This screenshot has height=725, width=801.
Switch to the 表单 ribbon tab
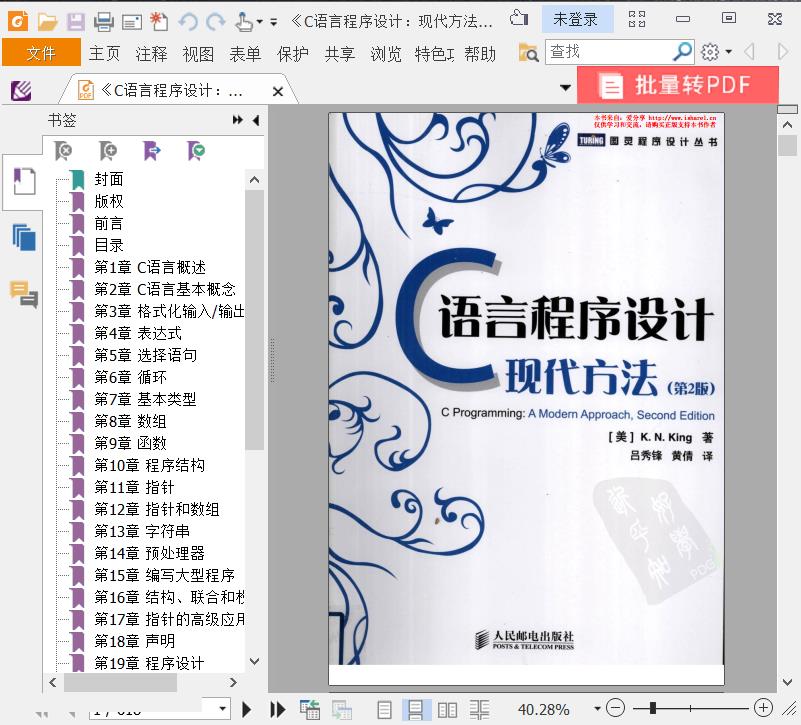[x=245, y=53]
